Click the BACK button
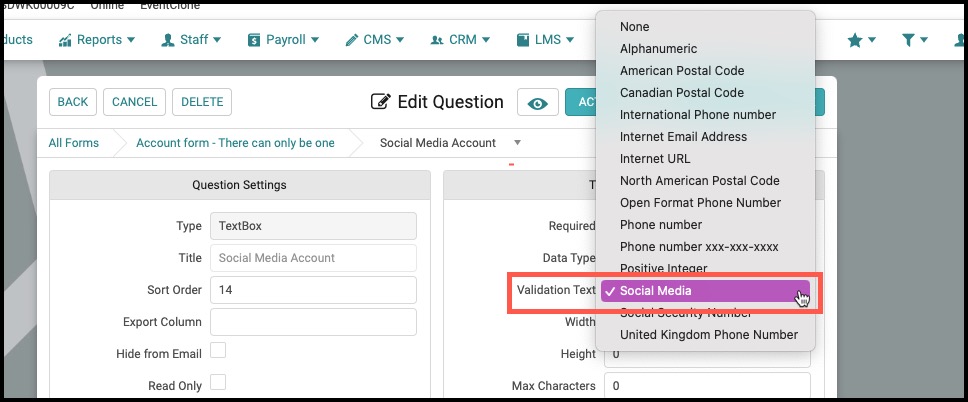Image resolution: width=968 pixels, height=402 pixels. tap(73, 102)
